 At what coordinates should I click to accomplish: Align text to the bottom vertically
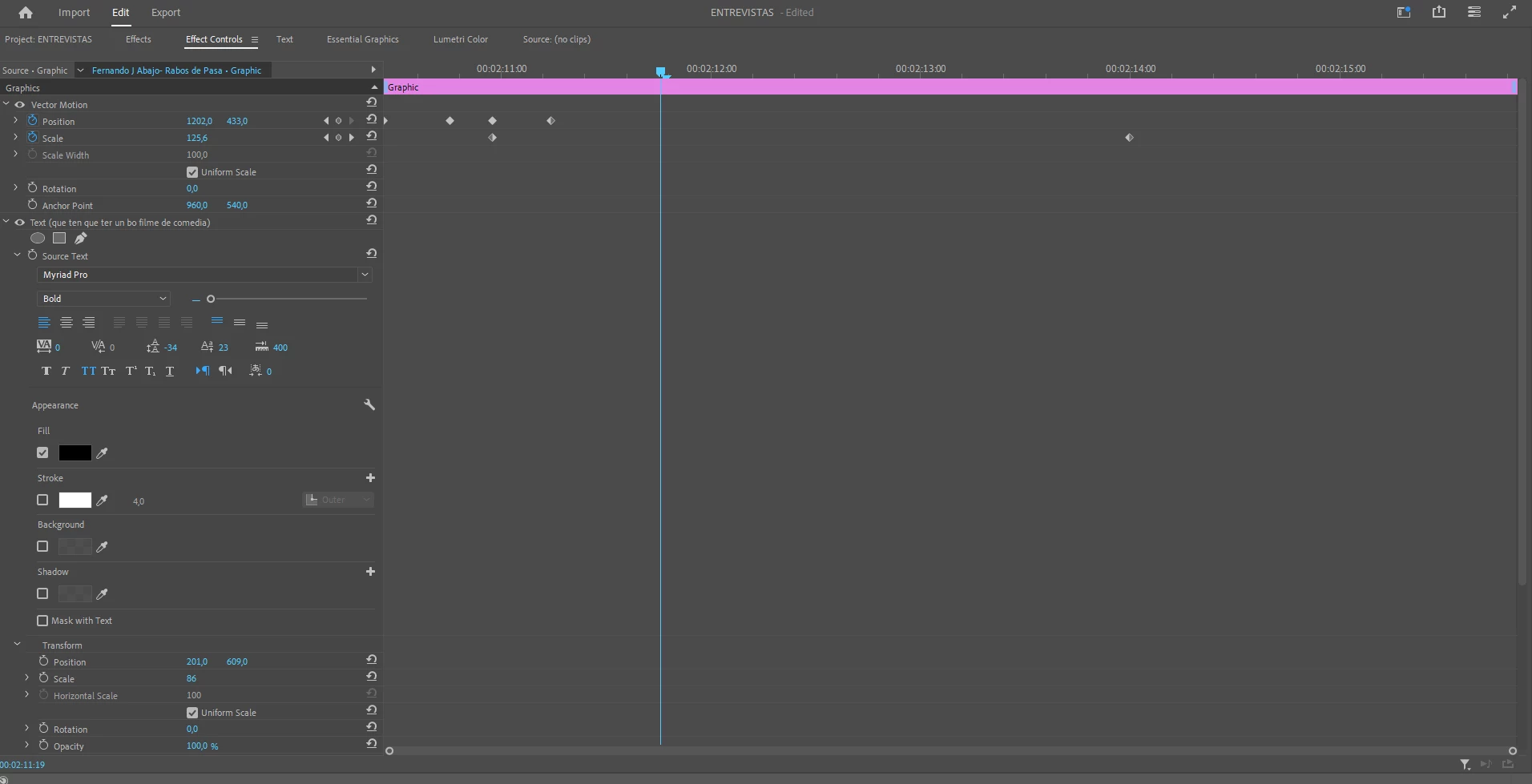262,324
